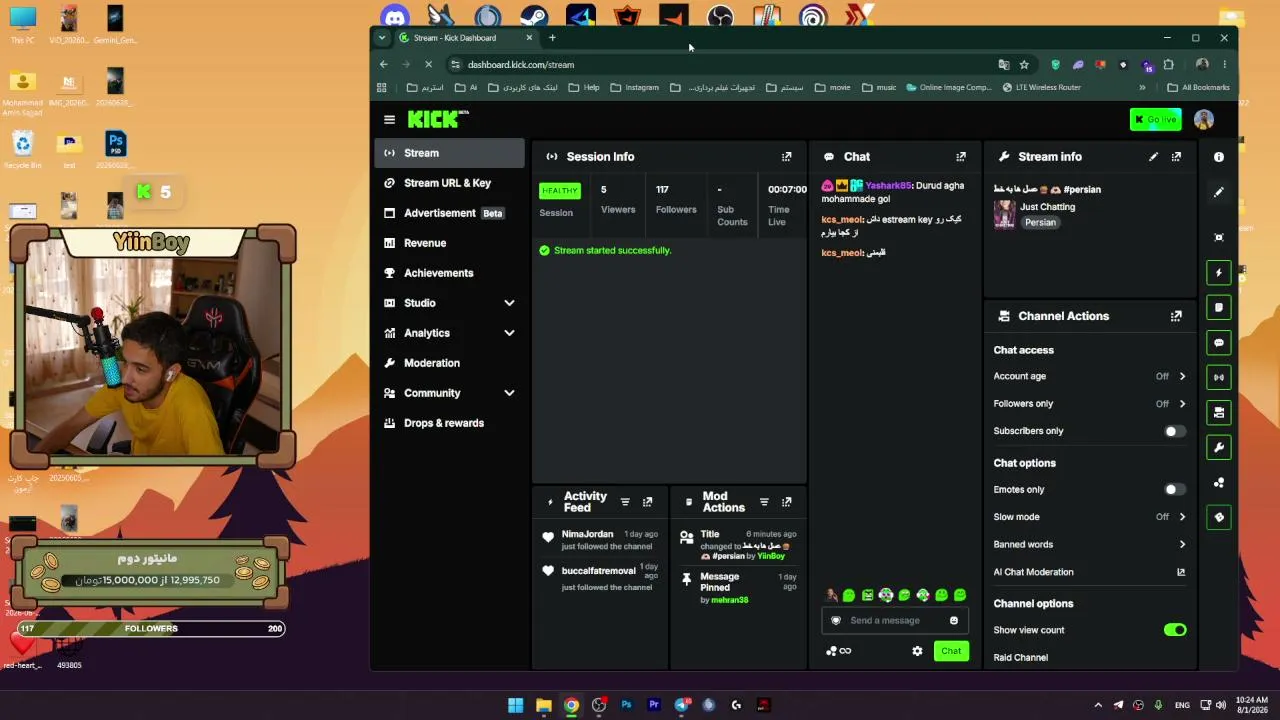Open File Explorer from the taskbar
This screenshot has width=1280, height=720.
point(543,705)
